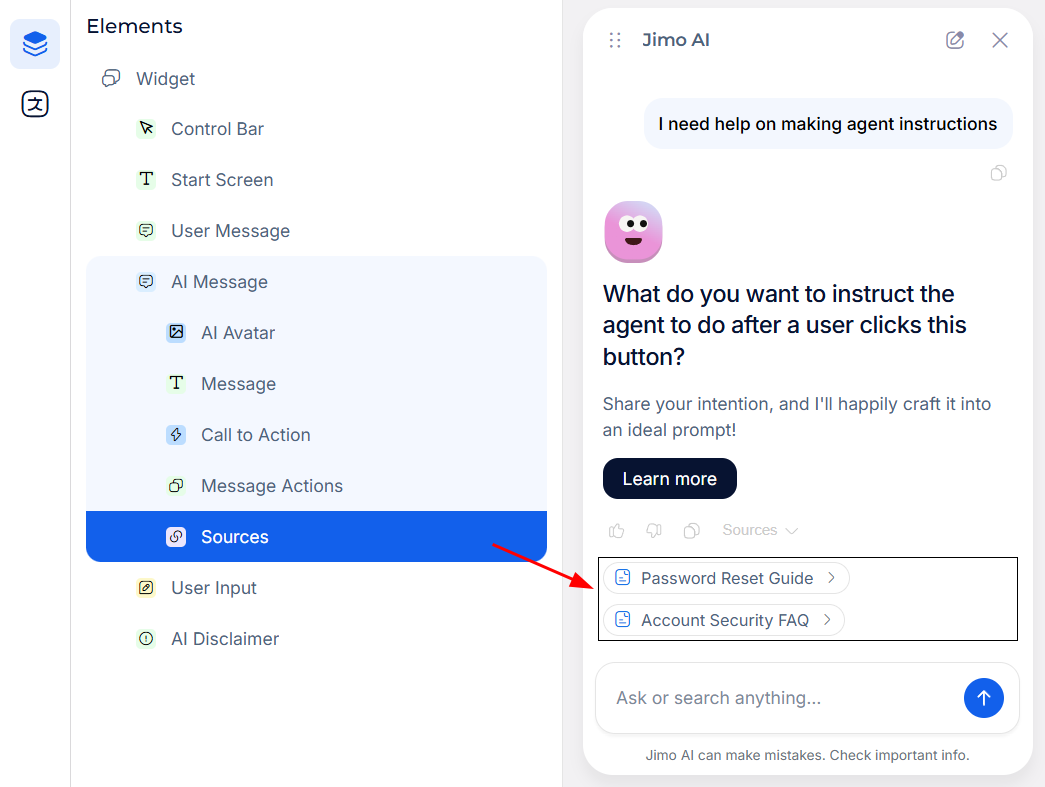Click the translation icon in left sidebar
This screenshot has width=1045, height=787.
35,104
